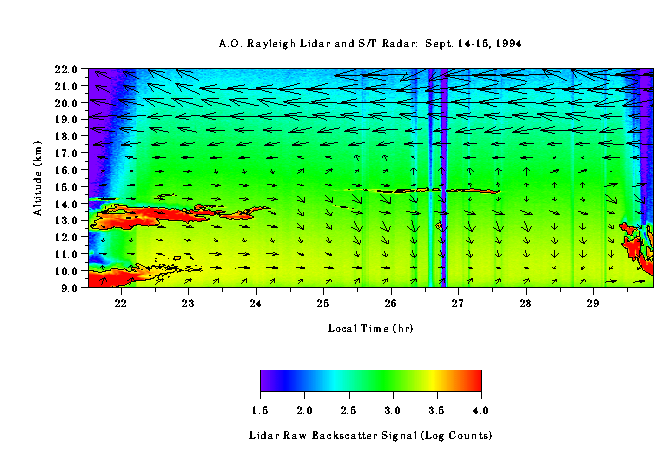
Task: Select the 24 hour tick on time axis
Action: coord(256,302)
